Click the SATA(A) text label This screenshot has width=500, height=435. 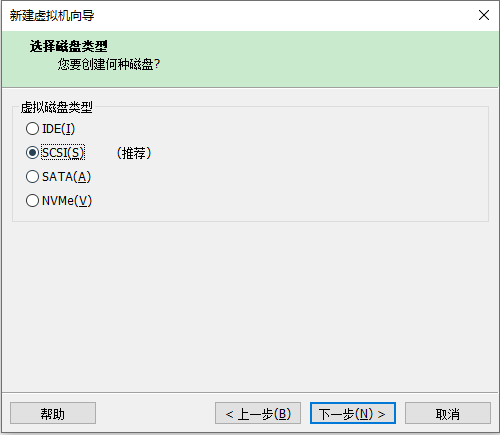pyautogui.click(x=66, y=177)
